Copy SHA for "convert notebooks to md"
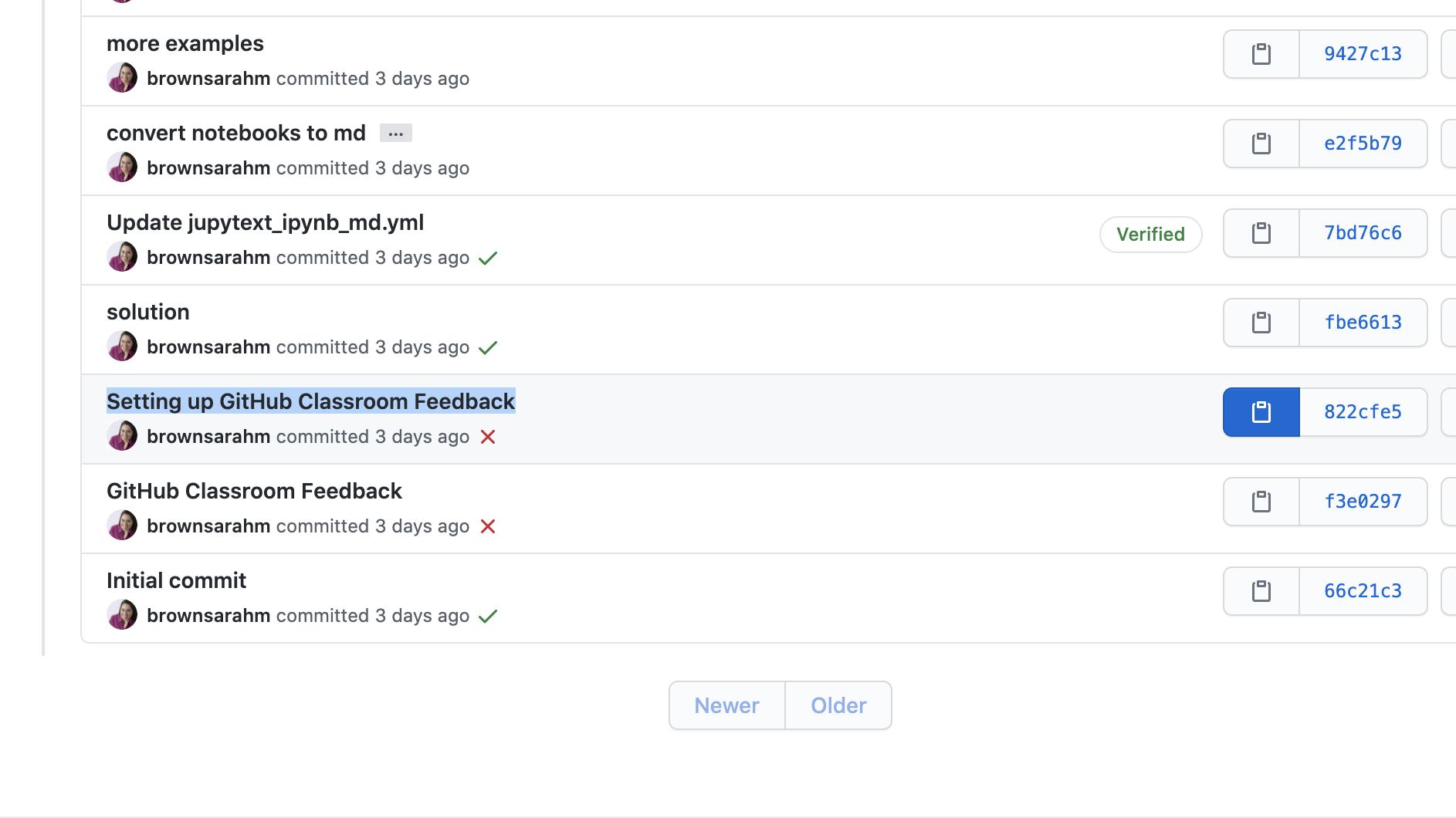Screen dimensions: 1456x818 point(1260,144)
